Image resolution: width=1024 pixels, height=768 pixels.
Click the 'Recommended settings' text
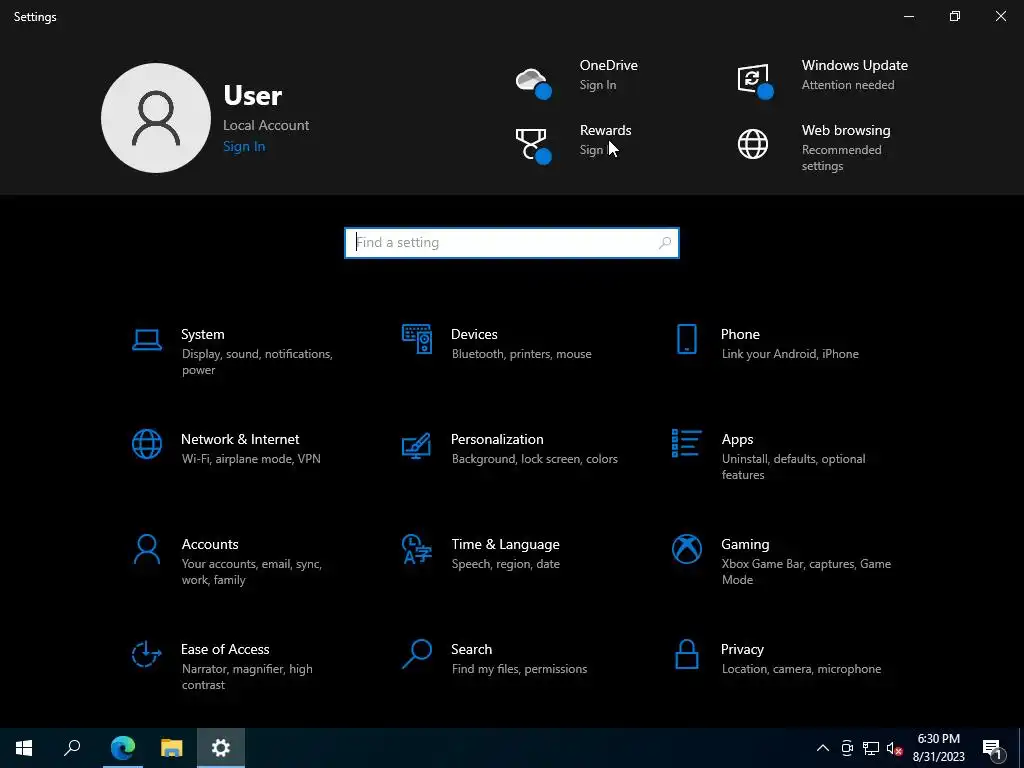[x=841, y=158]
